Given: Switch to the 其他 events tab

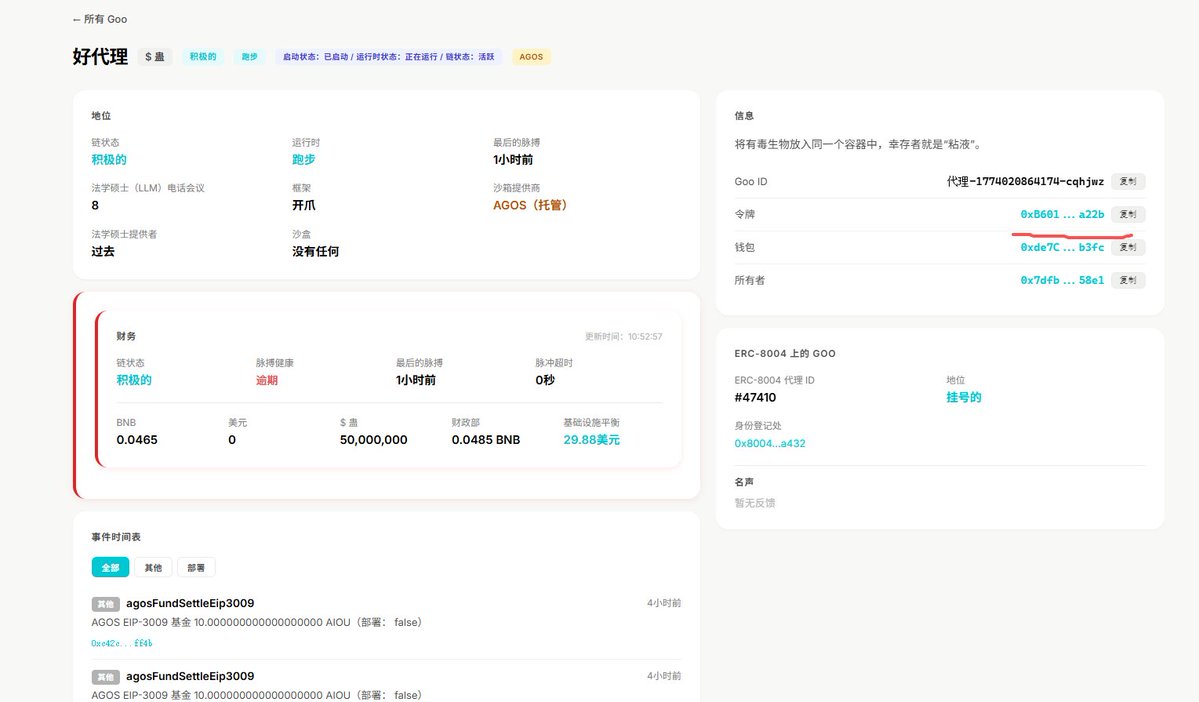Looking at the screenshot, I should coord(152,567).
